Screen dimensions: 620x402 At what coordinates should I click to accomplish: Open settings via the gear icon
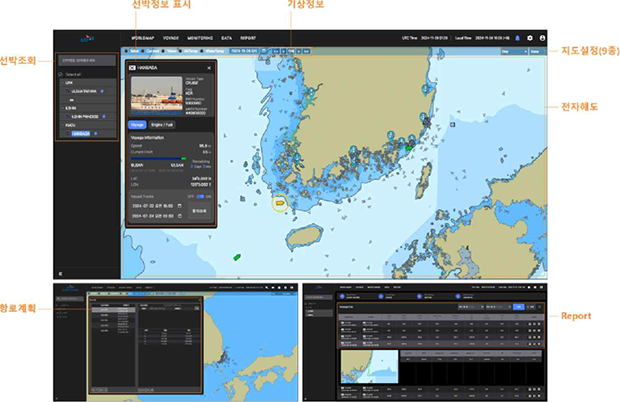click(529, 38)
